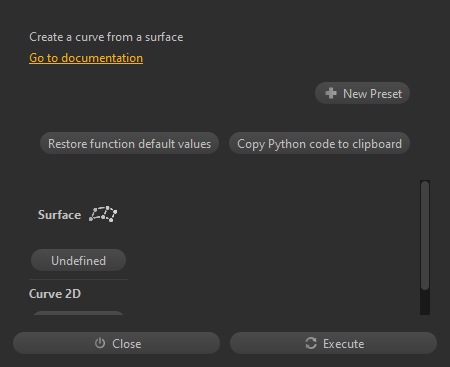Click the partially visible Curve 2D button

78,313
